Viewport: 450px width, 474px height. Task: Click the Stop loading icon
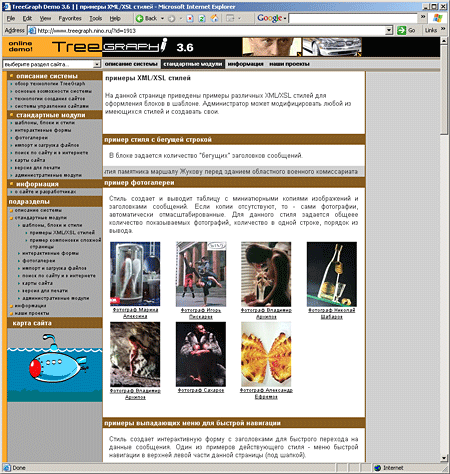[x=190, y=19]
